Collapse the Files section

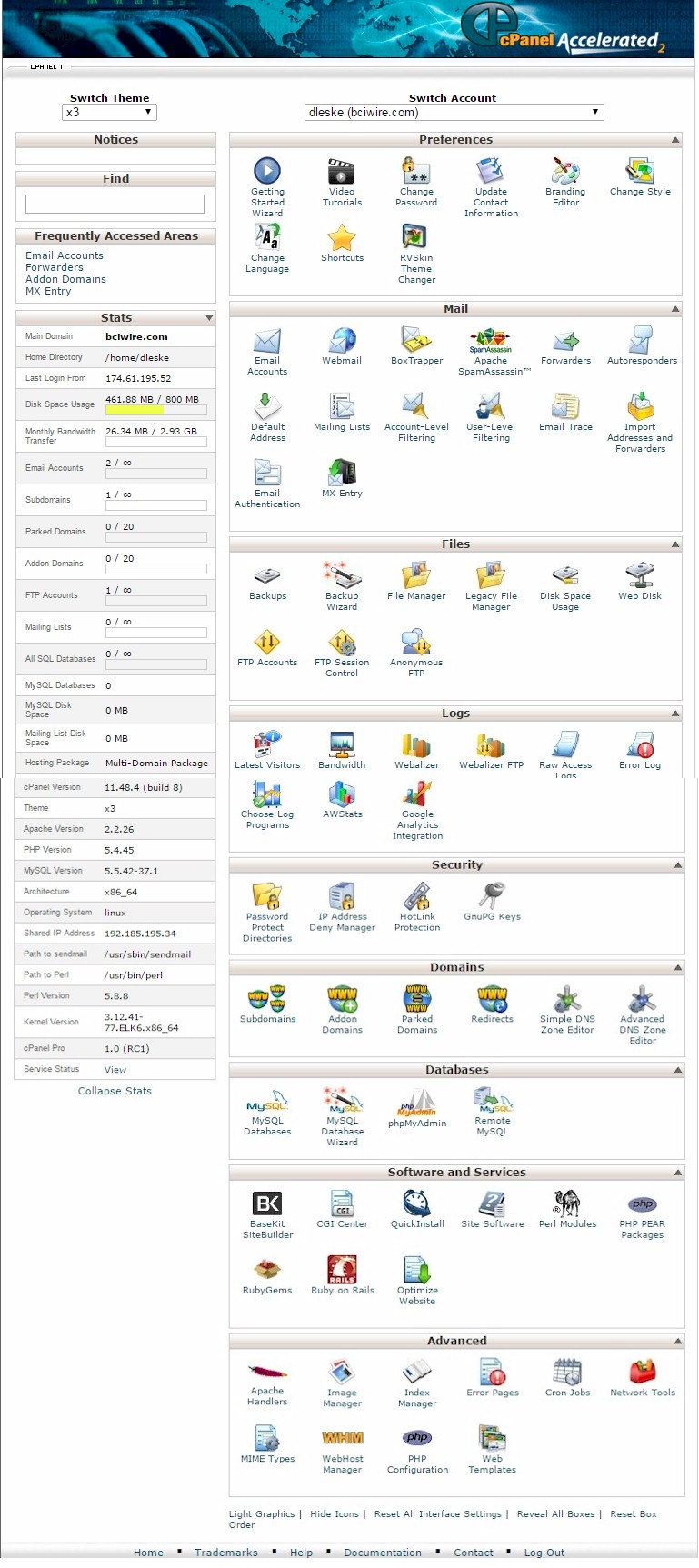(x=675, y=544)
